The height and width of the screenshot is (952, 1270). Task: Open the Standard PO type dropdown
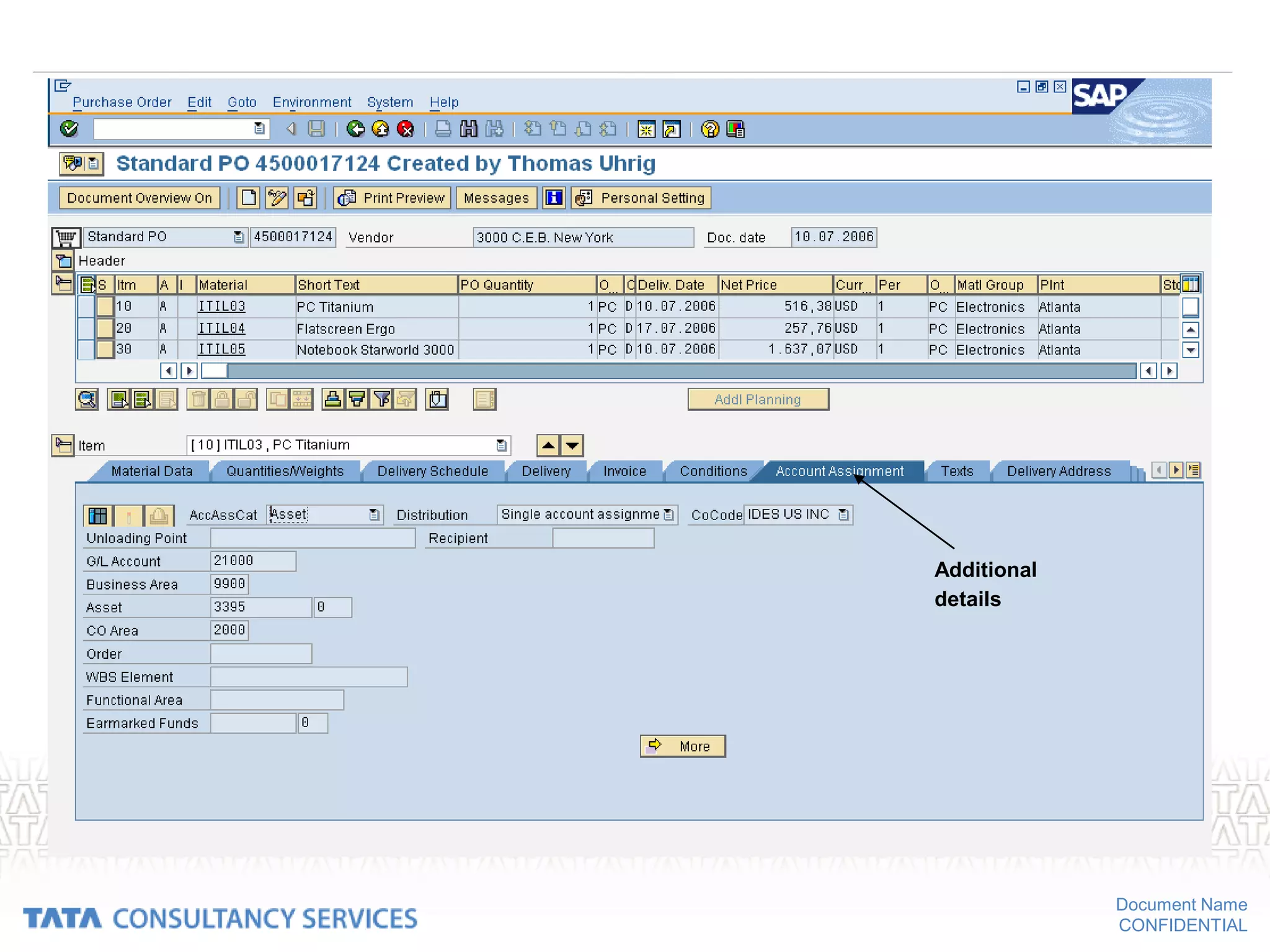tap(238, 237)
